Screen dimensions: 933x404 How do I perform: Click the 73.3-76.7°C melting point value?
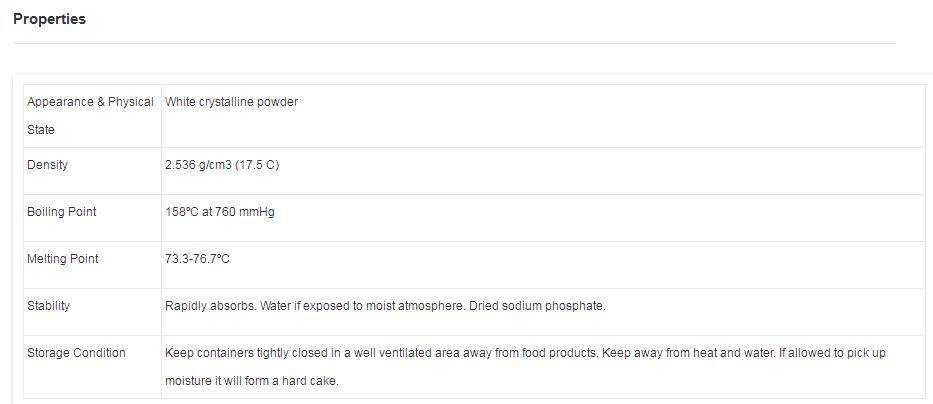click(197, 259)
